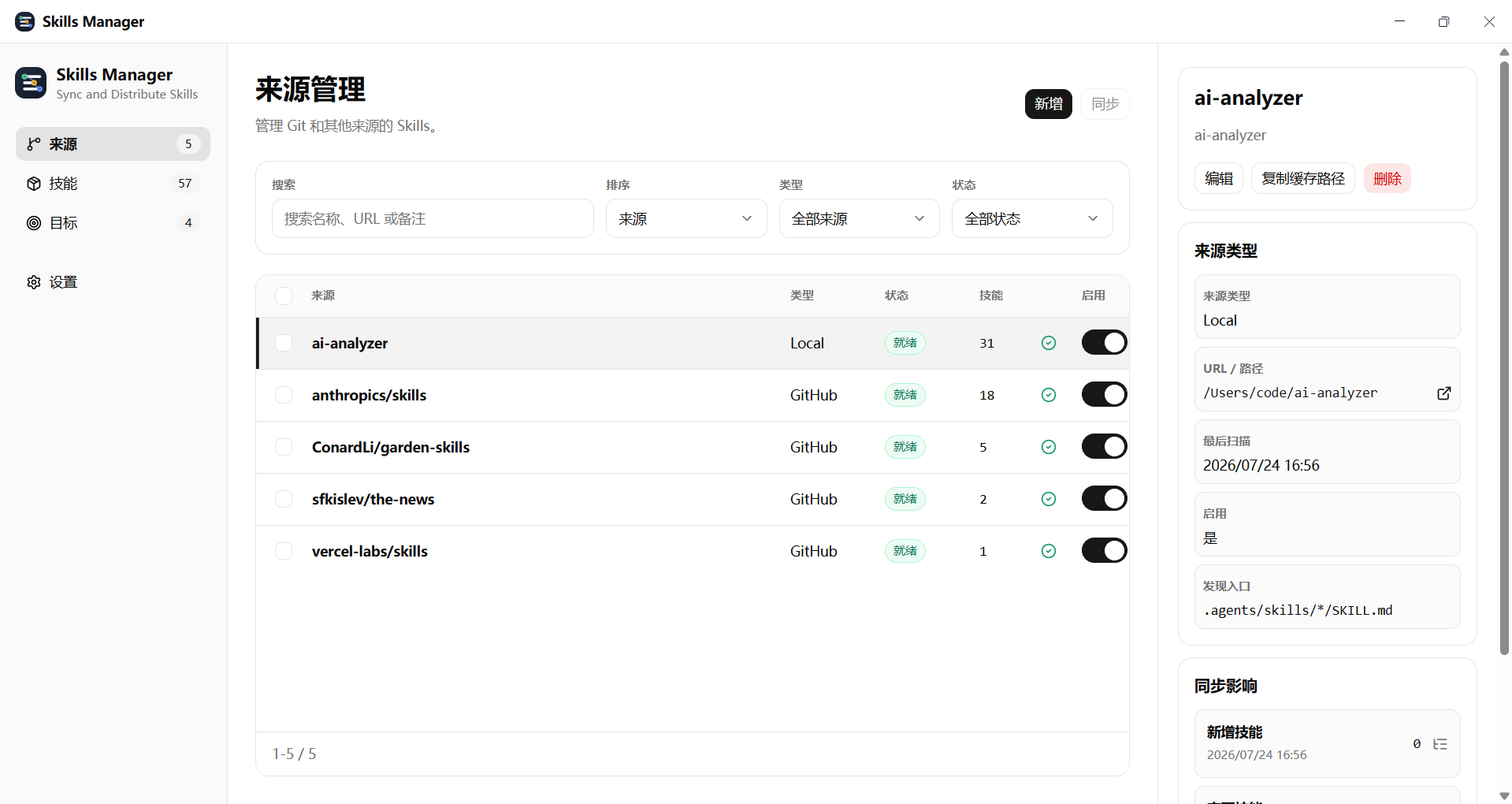Click the Local type cell for ai-analyzer
1512x804 pixels.
click(x=807, y=343)
